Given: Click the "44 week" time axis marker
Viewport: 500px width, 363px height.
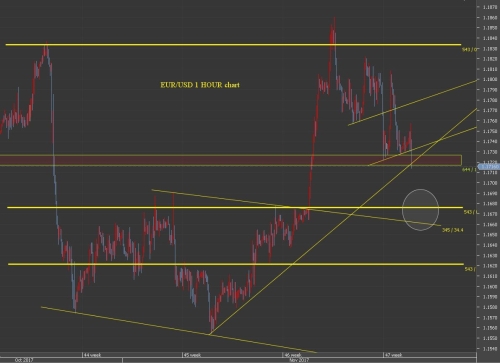Looking at the screenshot, I should click(x=92, y=355).
